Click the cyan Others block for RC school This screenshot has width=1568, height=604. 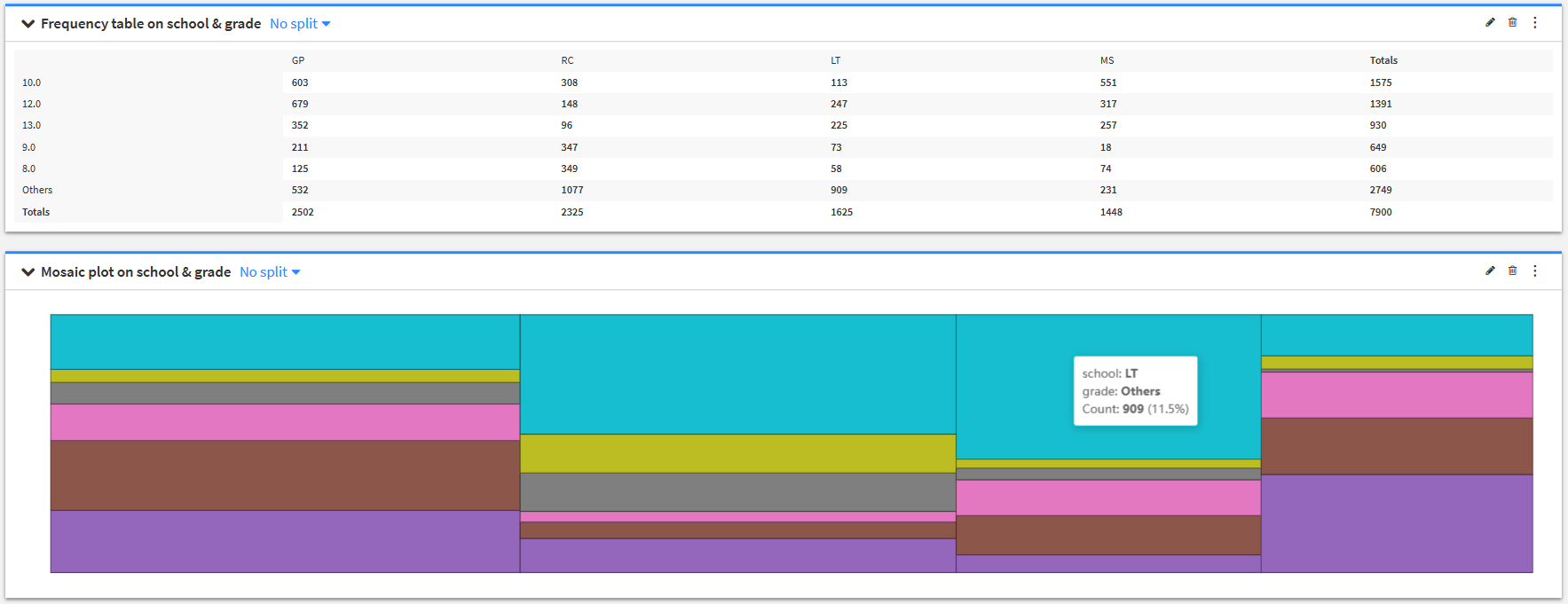point(737,374)
